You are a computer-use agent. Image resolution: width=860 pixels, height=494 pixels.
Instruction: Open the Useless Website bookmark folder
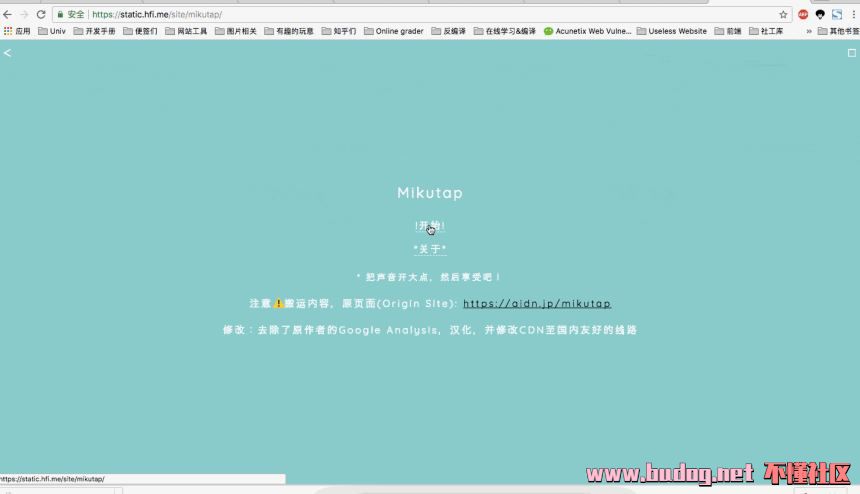tap(672, 31)
